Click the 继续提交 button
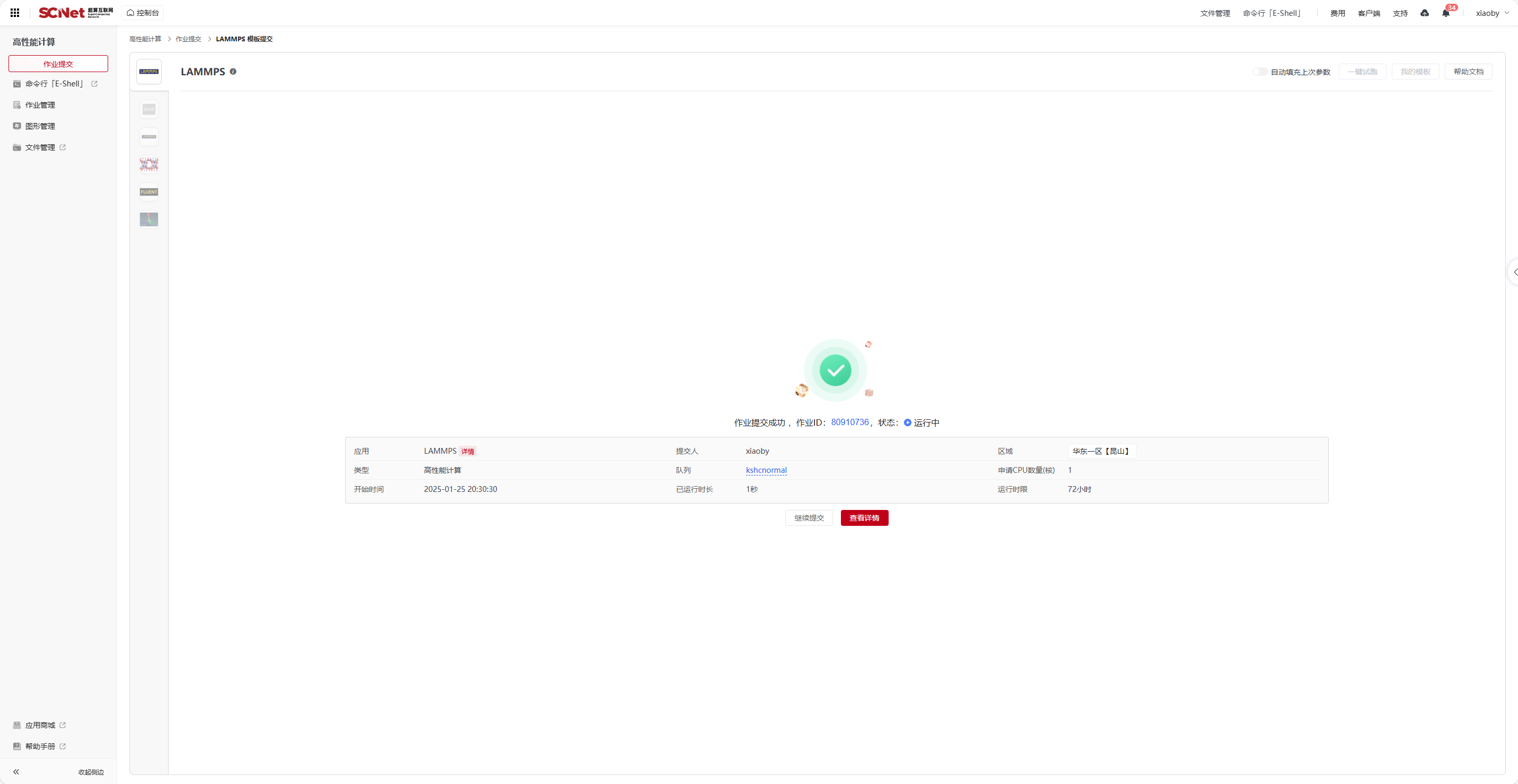 coord(809,518)
